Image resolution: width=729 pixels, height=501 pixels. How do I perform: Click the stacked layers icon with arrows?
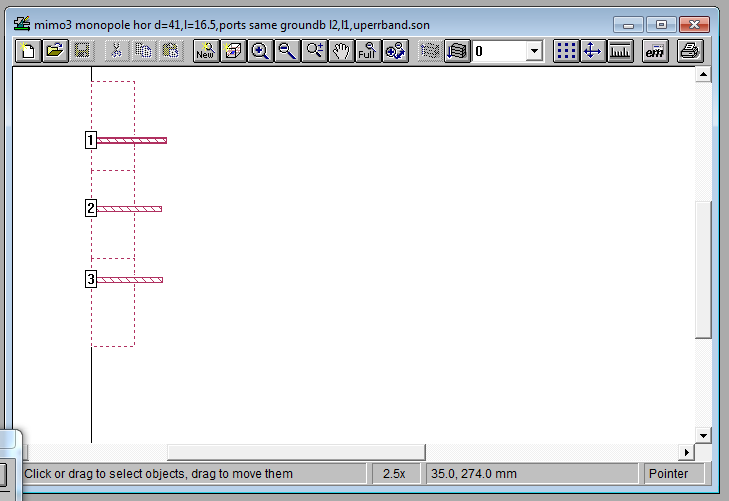pos(457,51)
